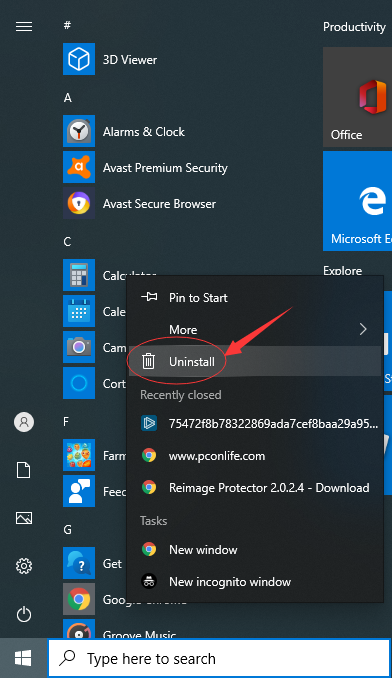Open the 3D Viewer app icon

[79, 59]
